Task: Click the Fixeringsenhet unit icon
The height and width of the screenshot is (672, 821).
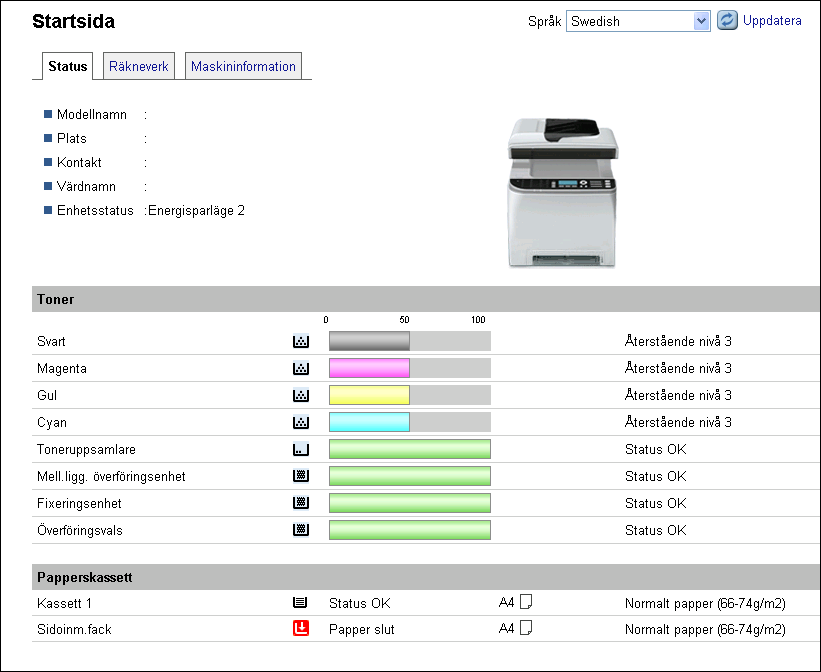Action: [301, 503]
